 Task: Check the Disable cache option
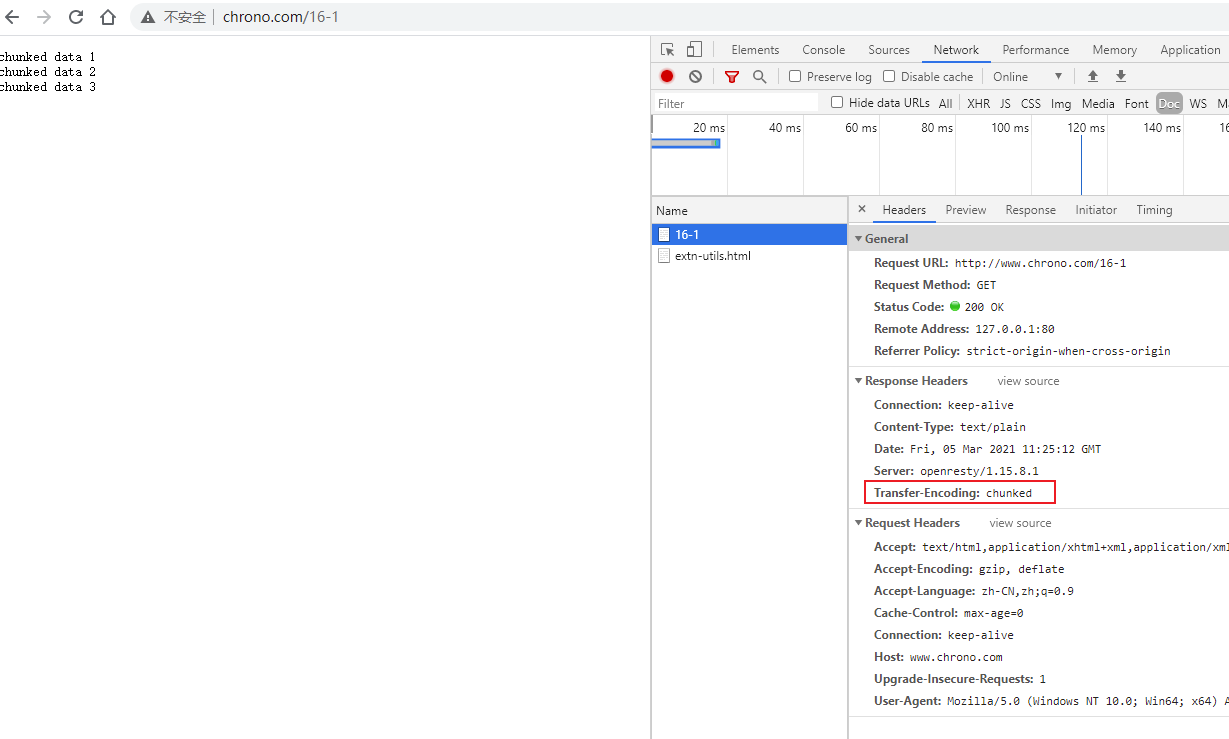tap(889, 76)
